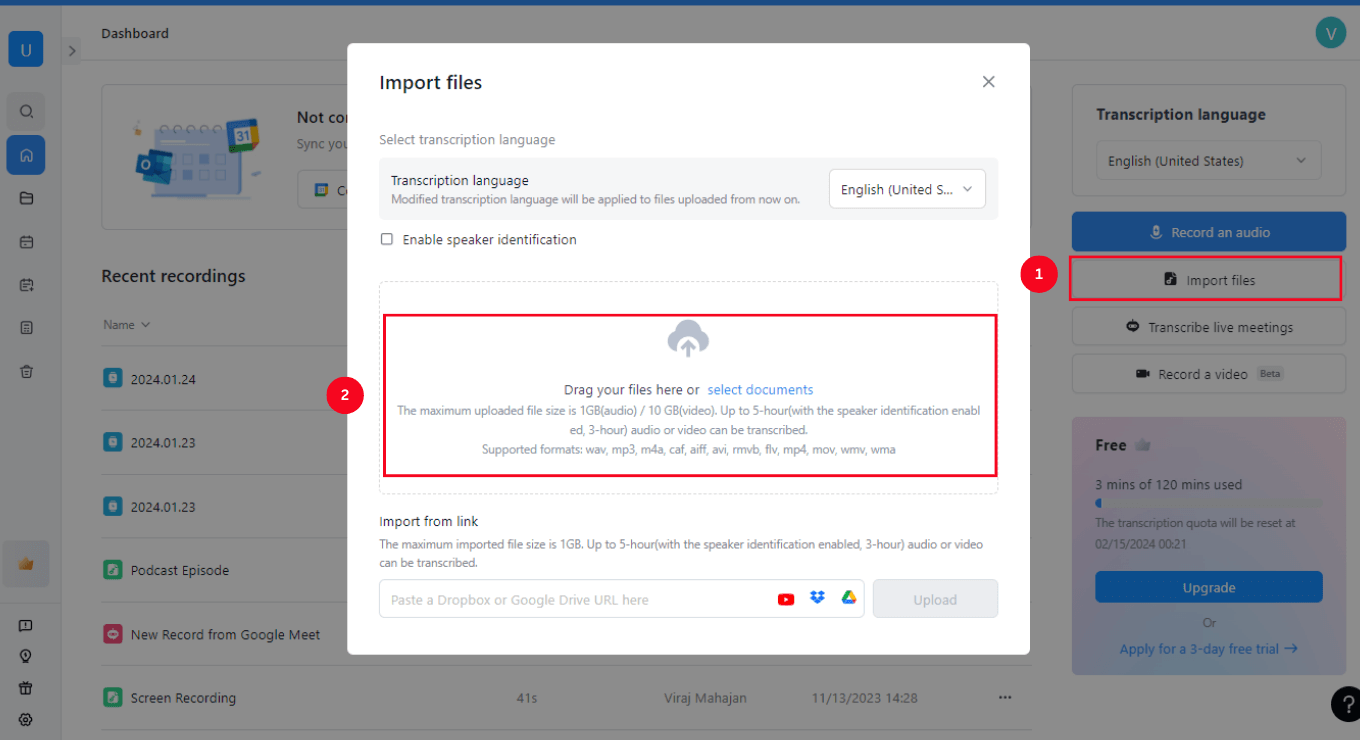Open the help question mark icon
This screenshot has height=740, width=1360.
tap(1347, 704)
